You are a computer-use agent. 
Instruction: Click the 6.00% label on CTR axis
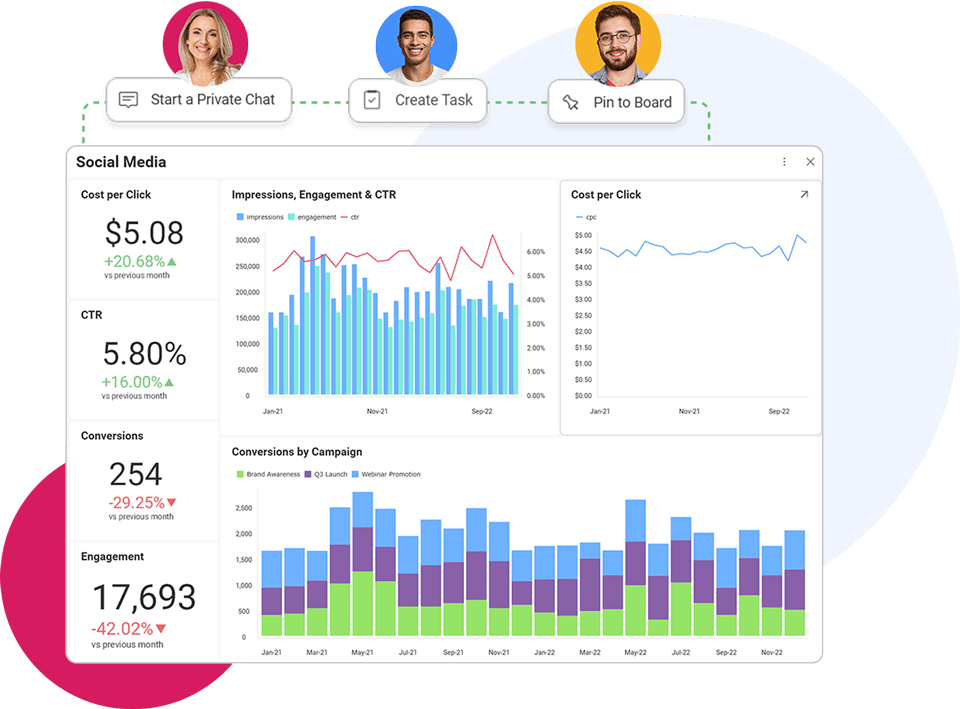tap(536, 252)
